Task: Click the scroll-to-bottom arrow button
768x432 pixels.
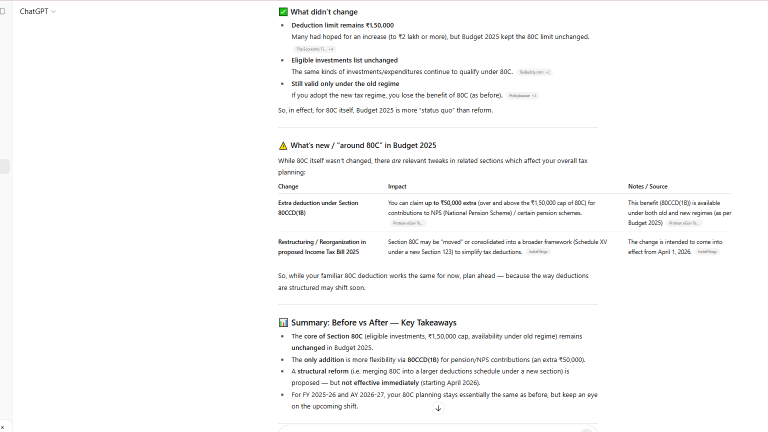Action: [438, 408]
